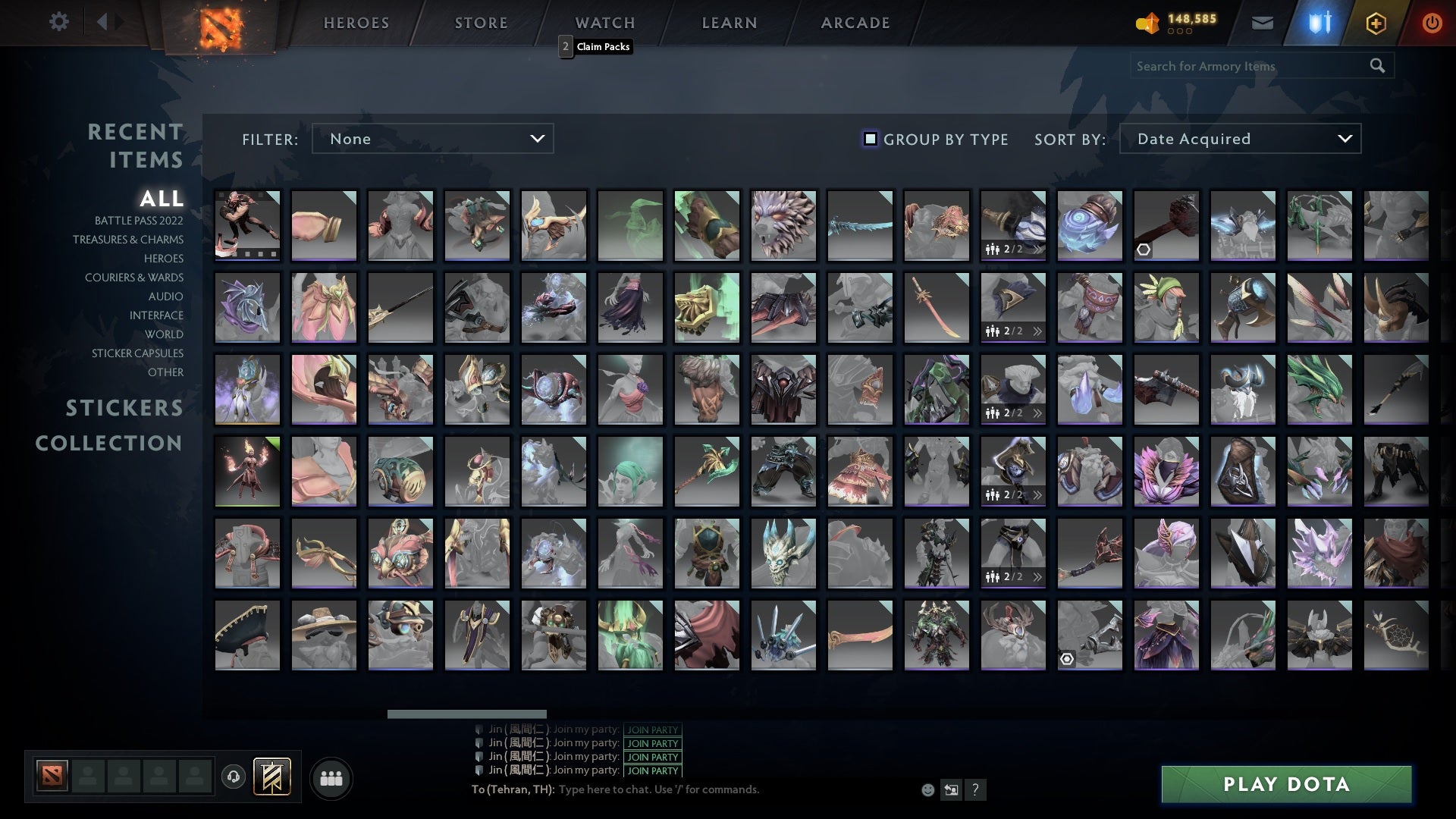Click the power exit icon
Image resolution: width=1456 pixels, height=819 pixels.
(1432, 22)
